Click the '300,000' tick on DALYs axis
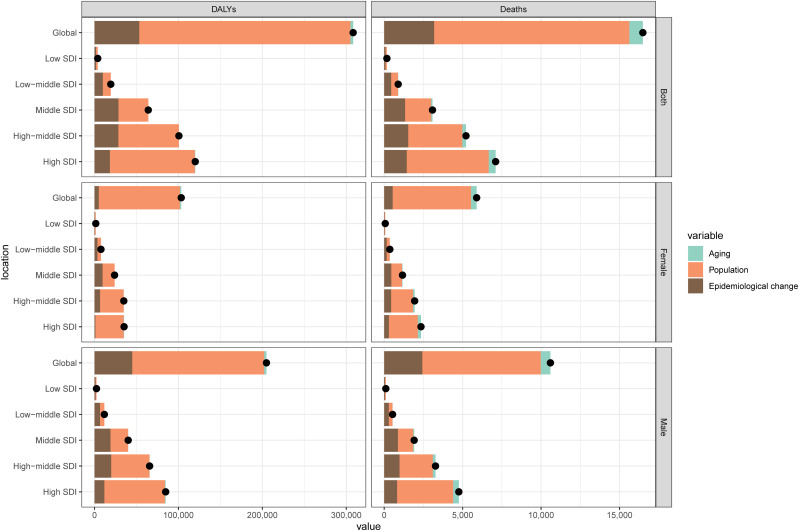Viewport: 799px width, 531px height. pos(346,515)
